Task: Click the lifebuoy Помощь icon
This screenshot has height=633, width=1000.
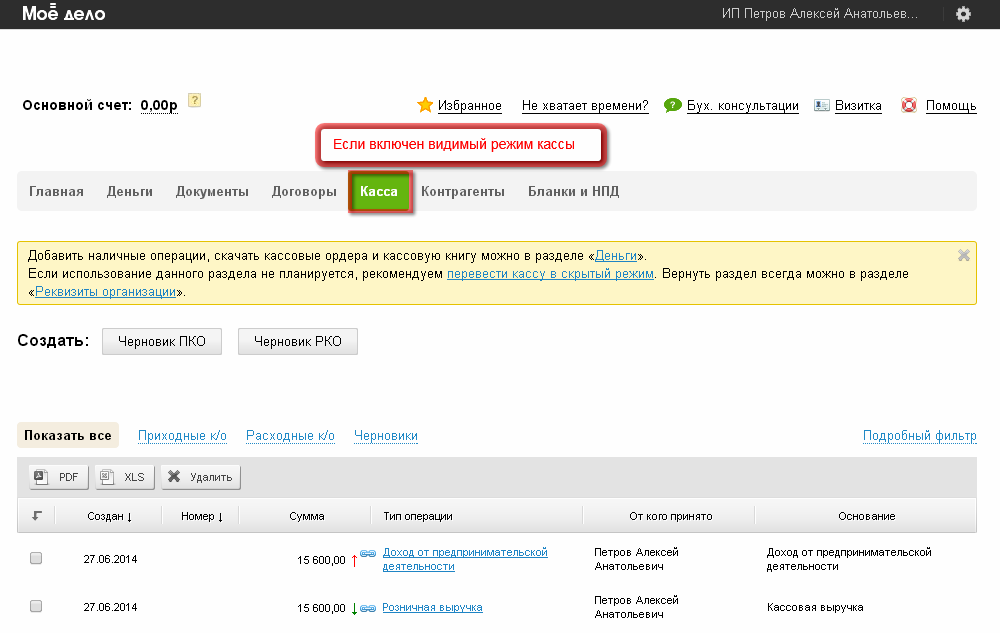Action: [909, 105]
